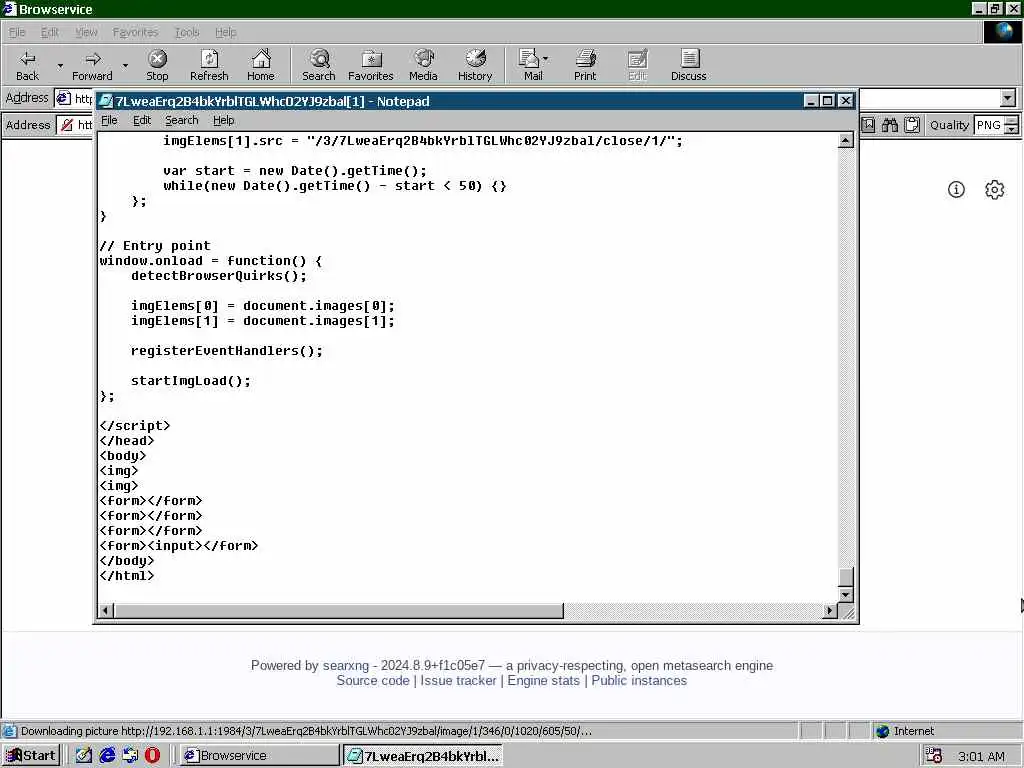Click the </script> line in Notepad
The height and width of the screenshot is (768, 1024).
click(135, 426)
